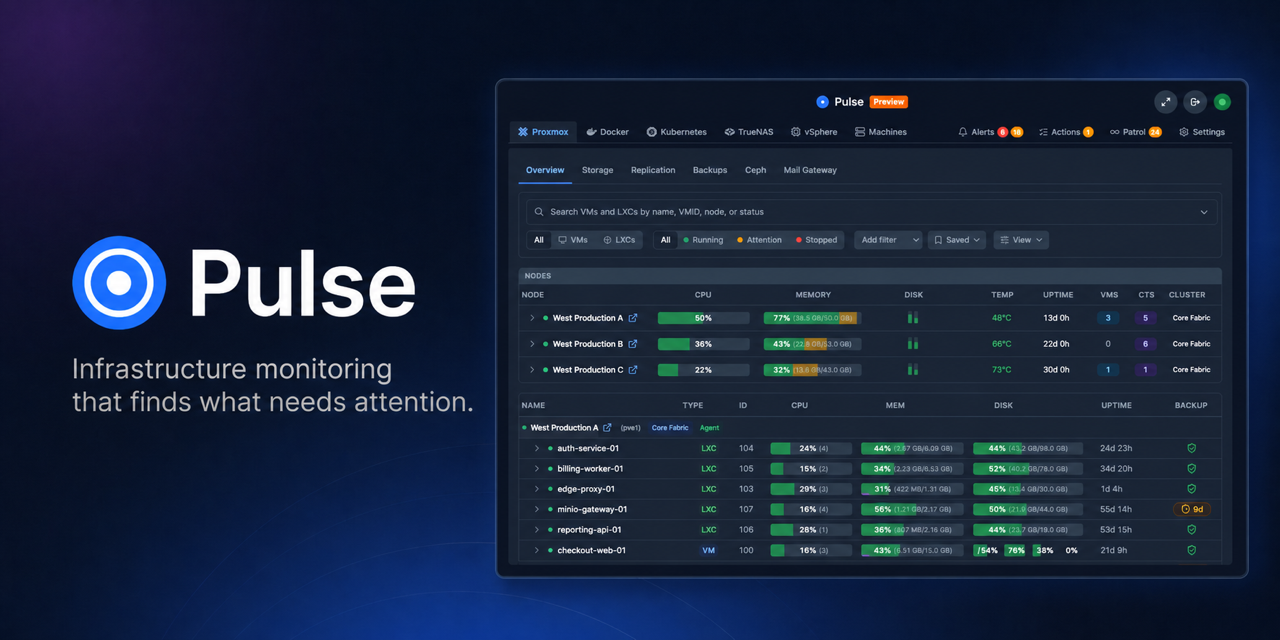The image size is (1280, 640).
Task: Set status filter to Attention
Action: pyautogui.click(x=759, y=240)
